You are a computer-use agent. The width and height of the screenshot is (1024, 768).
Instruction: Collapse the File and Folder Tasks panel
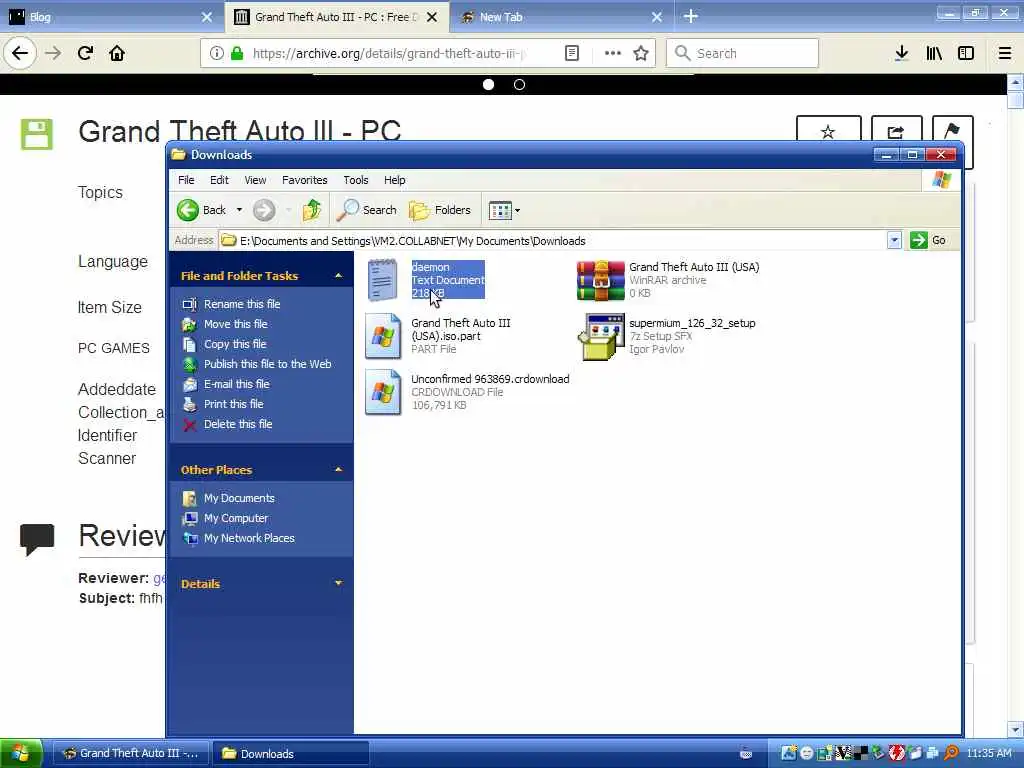coord(338,276)
